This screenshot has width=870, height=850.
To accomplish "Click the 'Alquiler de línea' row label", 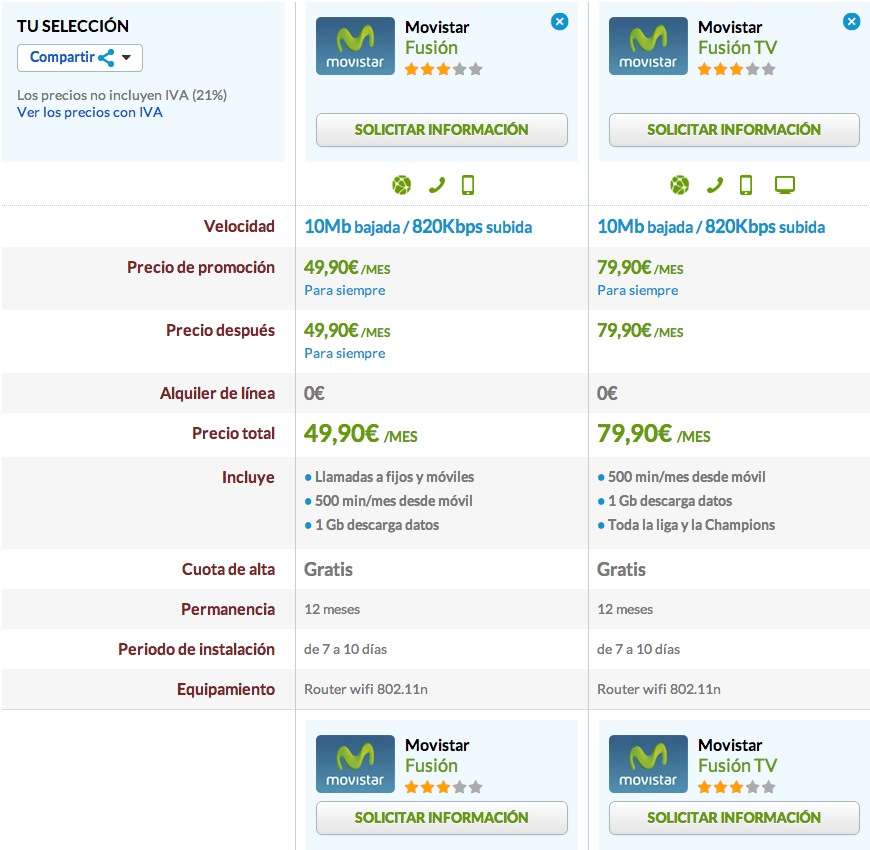I will 218,393.
